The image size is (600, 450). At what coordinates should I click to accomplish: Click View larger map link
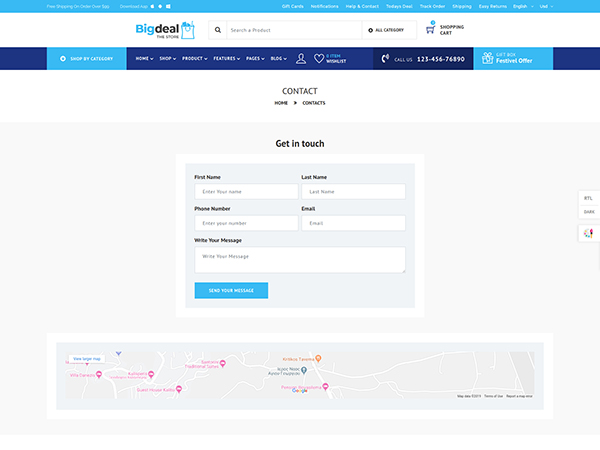point(87,358)
